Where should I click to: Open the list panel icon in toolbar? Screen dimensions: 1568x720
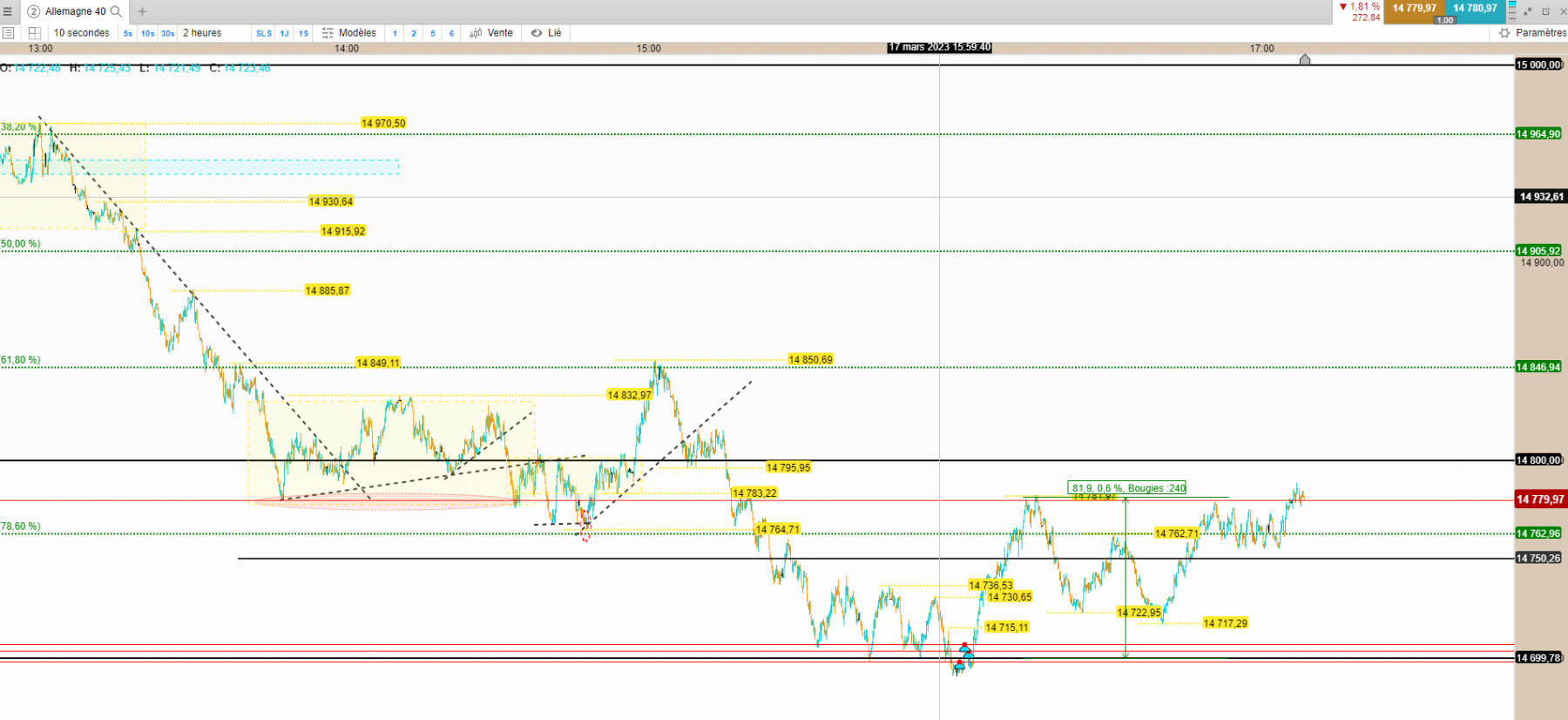point(9,33)
